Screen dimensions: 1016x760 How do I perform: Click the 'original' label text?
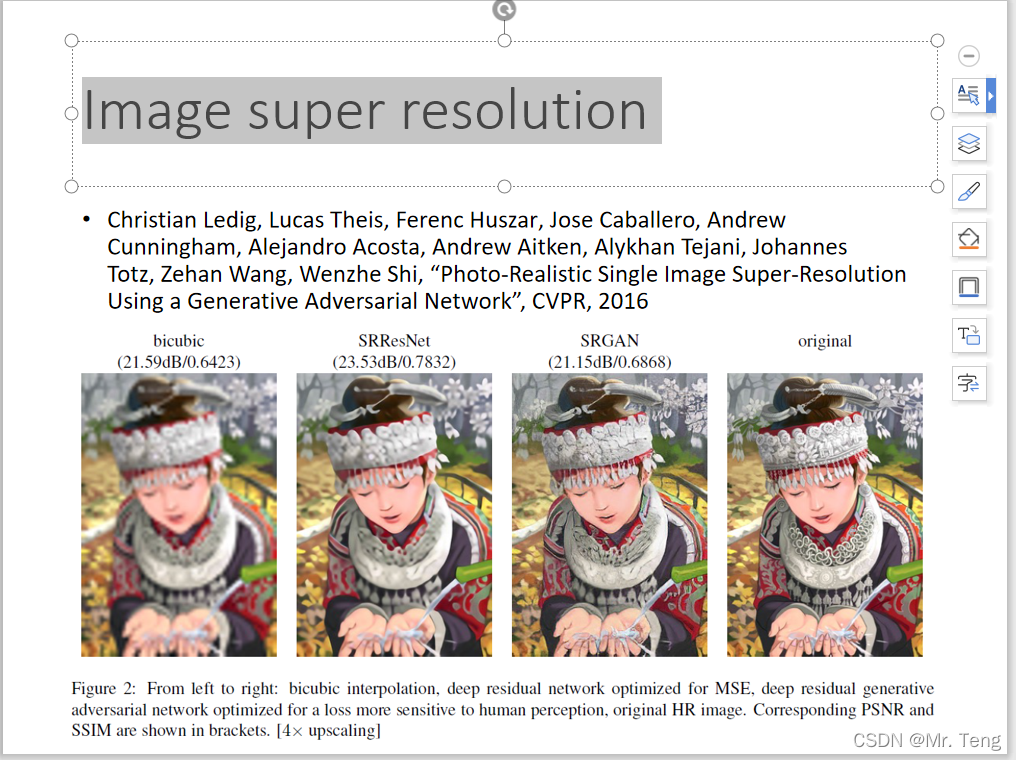tap(825, 341)
